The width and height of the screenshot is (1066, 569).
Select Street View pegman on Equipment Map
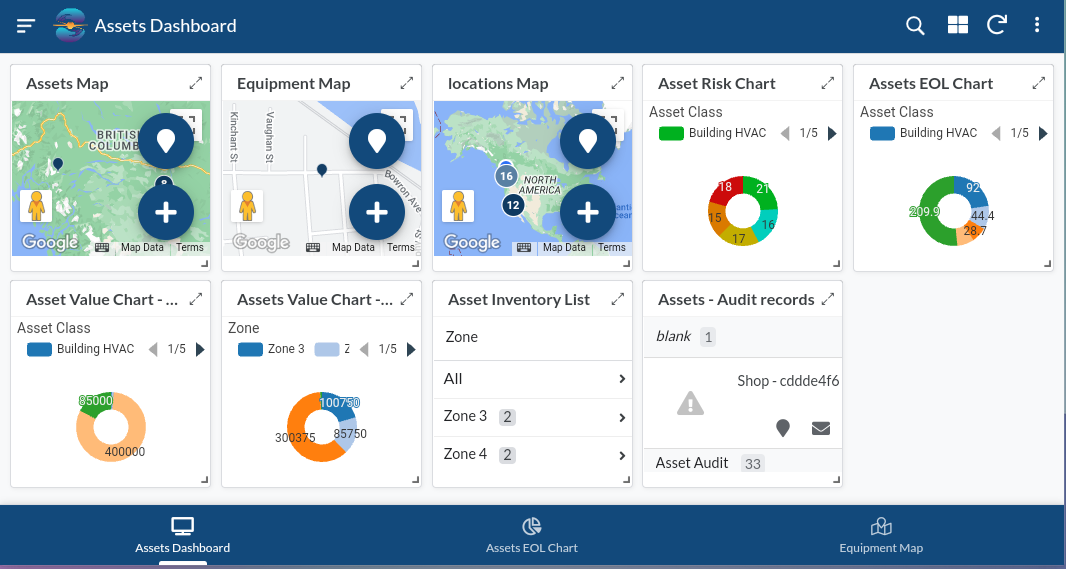pos(247,206)
